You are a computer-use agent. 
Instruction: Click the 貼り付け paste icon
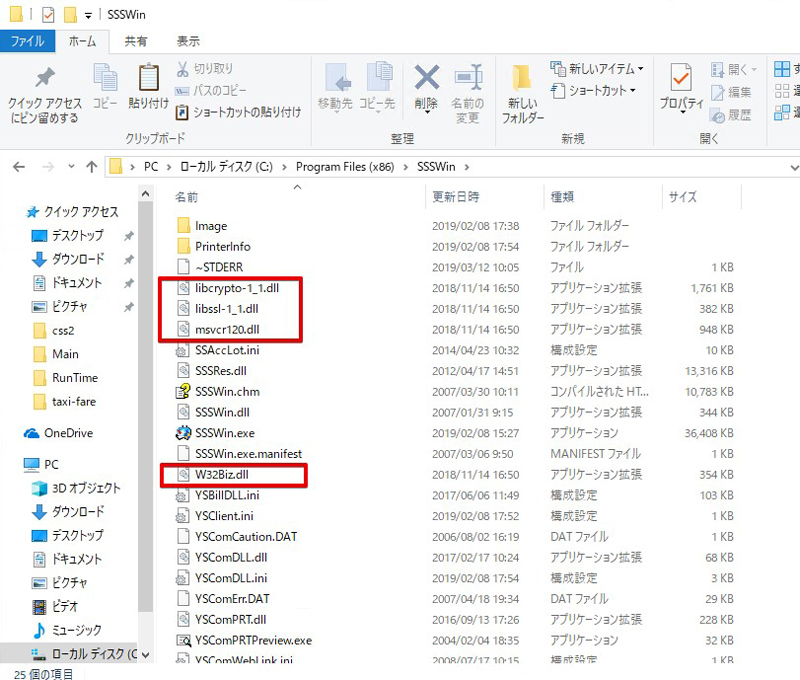point(148,80)
